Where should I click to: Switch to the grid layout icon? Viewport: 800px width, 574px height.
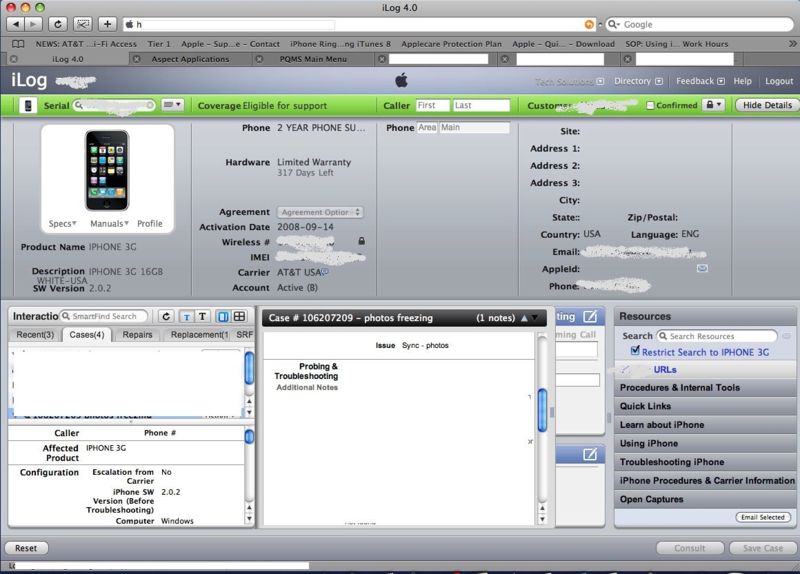(x=239, y=316)
